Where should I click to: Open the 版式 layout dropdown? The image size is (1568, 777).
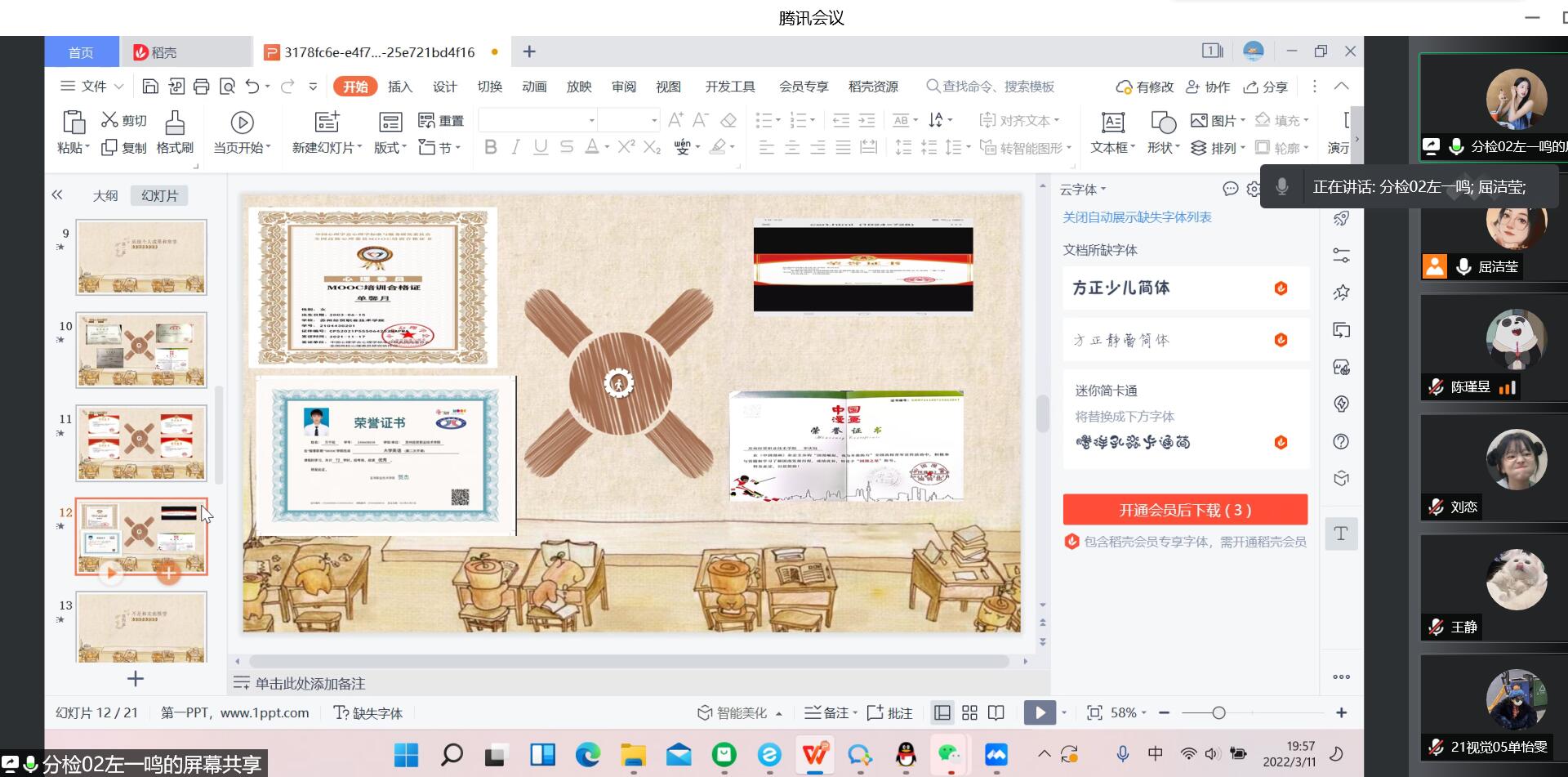point(390,148)
